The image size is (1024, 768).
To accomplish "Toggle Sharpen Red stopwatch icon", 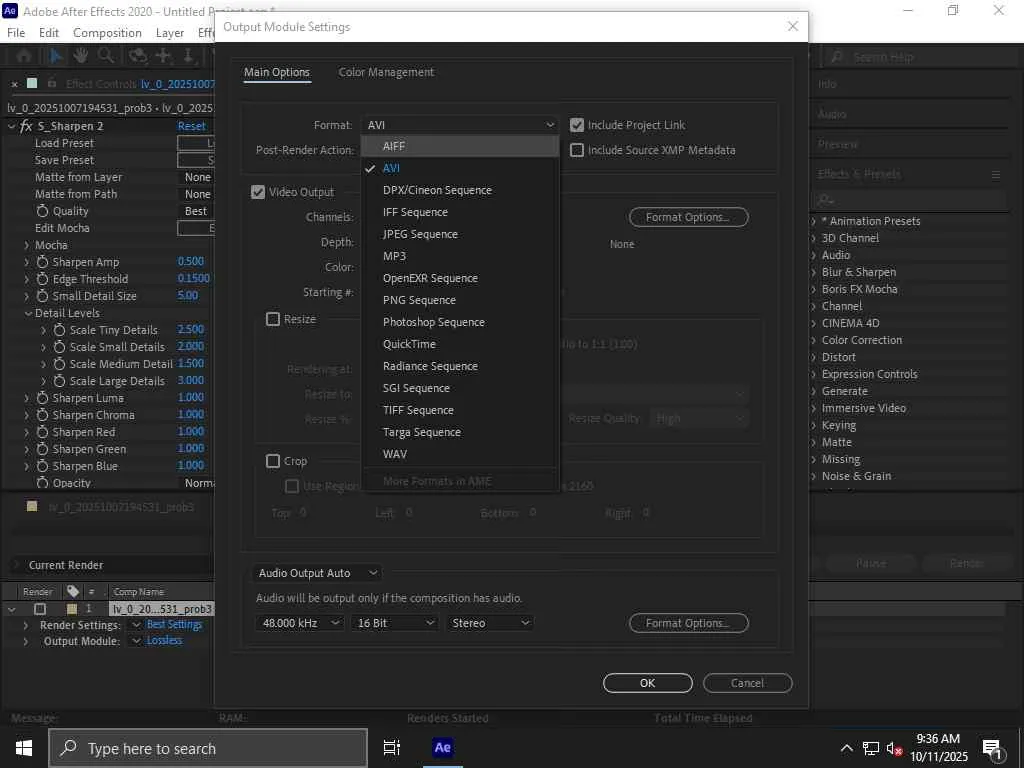I will coord(42,432).
